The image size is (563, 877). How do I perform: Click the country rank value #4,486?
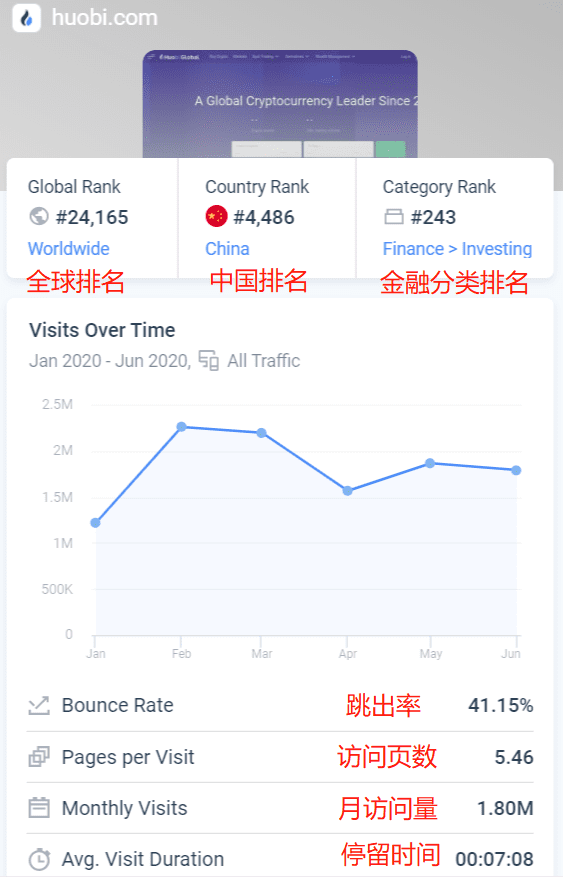264,217
